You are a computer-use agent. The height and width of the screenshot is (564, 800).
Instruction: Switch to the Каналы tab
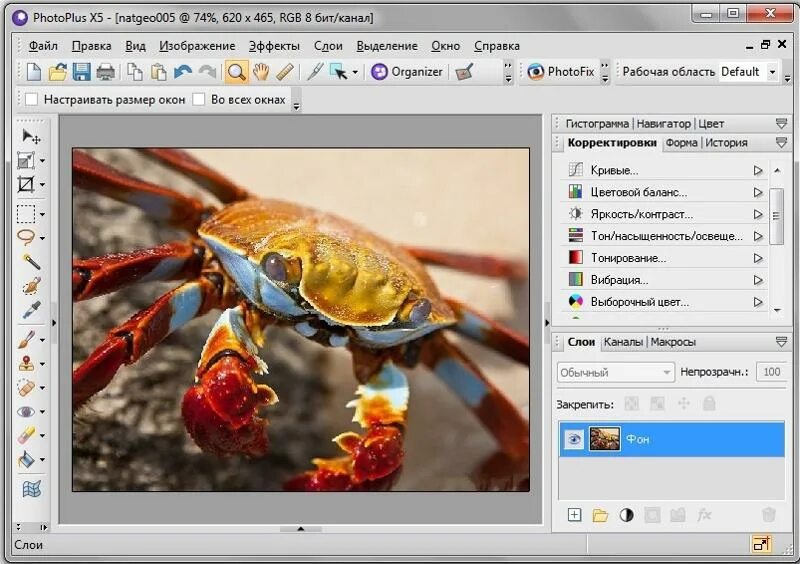click(x=623, y=342)
